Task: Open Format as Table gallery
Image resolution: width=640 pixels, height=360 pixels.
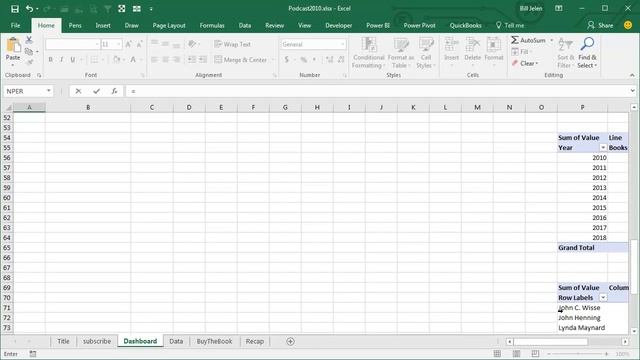Action: pyautogui.click(x=400, y=53)
